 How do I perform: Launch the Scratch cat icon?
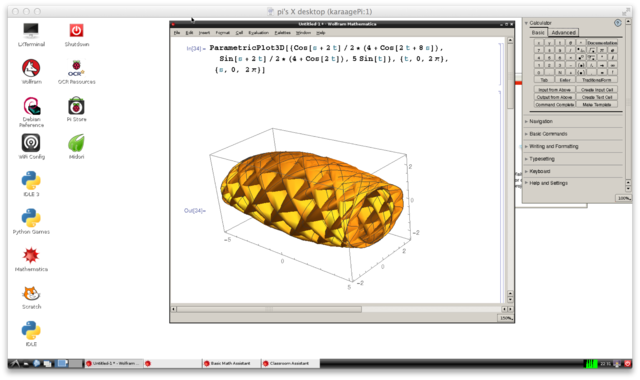point(31,297)
